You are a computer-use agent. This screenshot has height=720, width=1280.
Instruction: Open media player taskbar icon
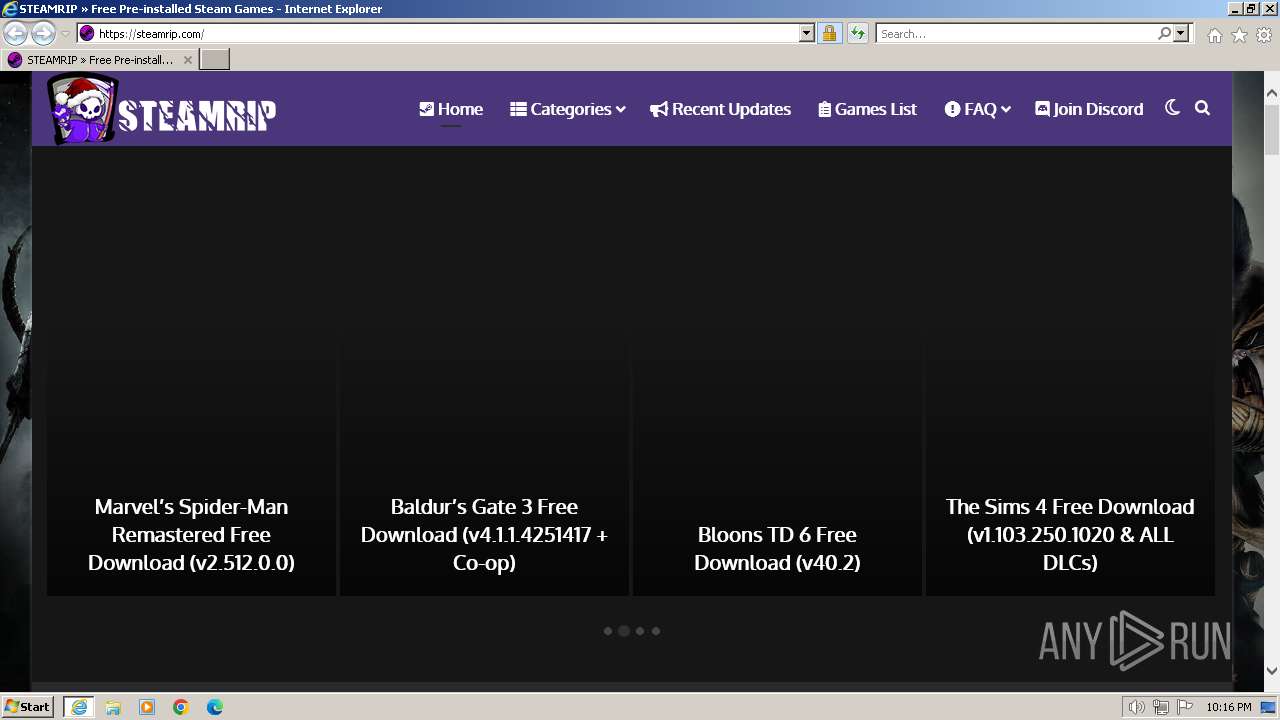[x=147, y=707]
